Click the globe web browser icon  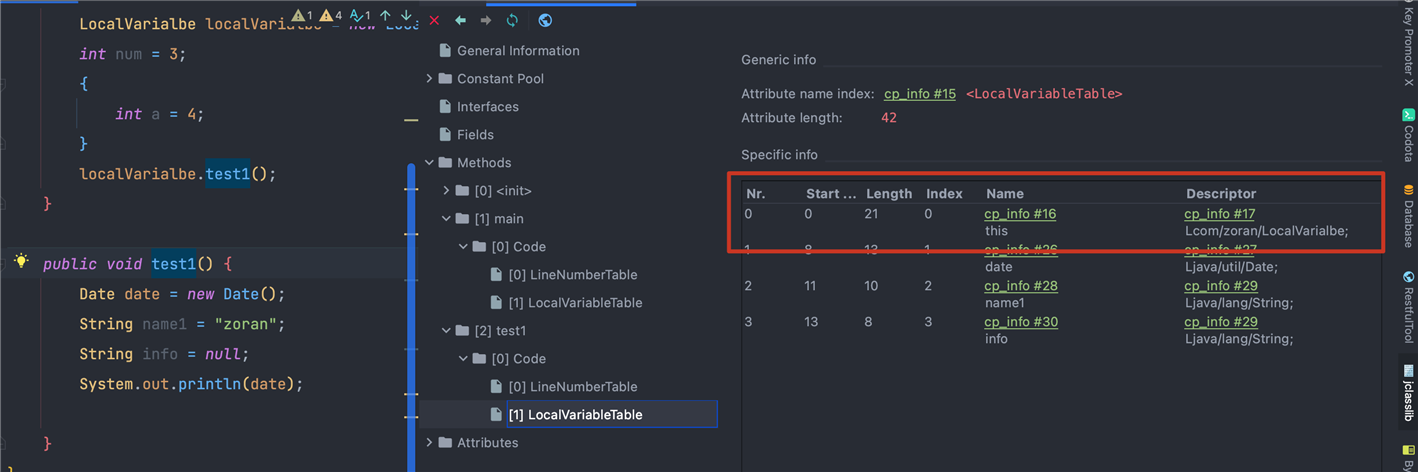(x=545, y=20)
